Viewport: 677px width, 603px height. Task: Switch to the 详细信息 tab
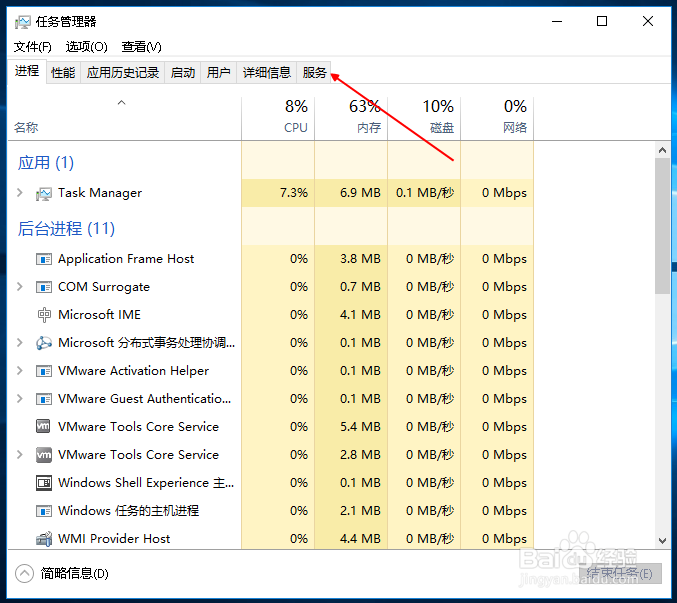pyautogui.click(x=267, y=73)
